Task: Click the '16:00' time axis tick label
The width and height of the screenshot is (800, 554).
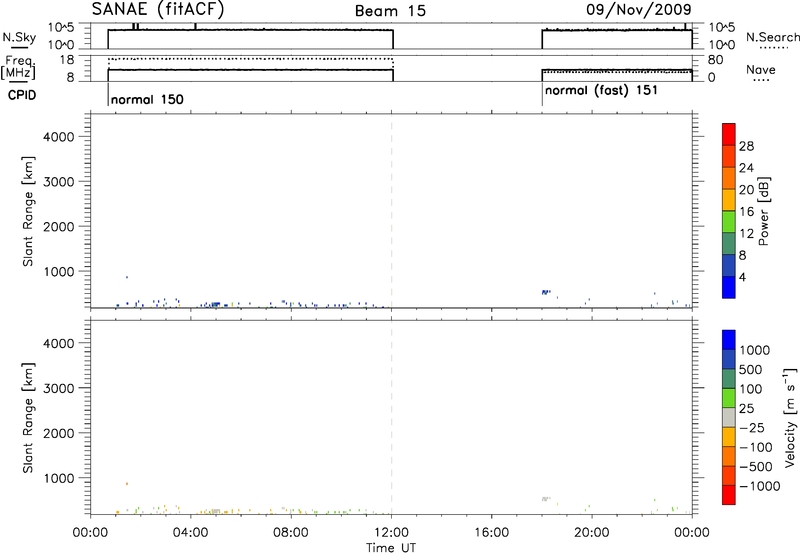Action: 491,533
